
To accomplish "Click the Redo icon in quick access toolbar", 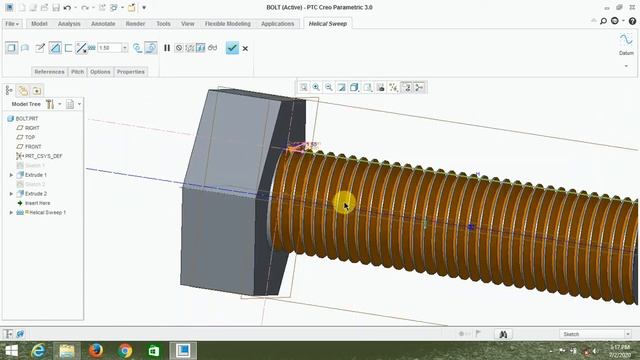I will 85,7.
